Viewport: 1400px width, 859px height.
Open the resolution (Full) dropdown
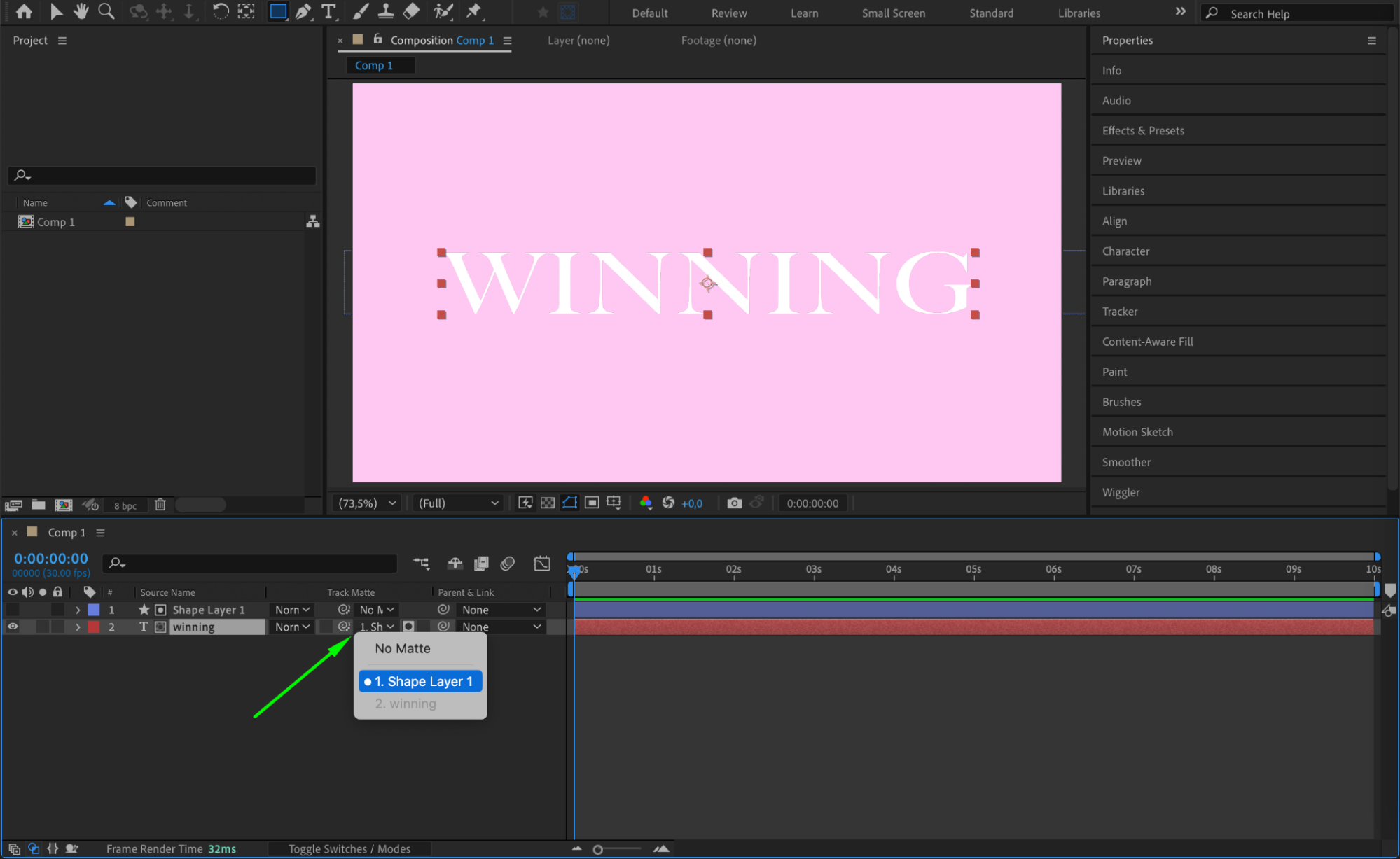(458, 503)
